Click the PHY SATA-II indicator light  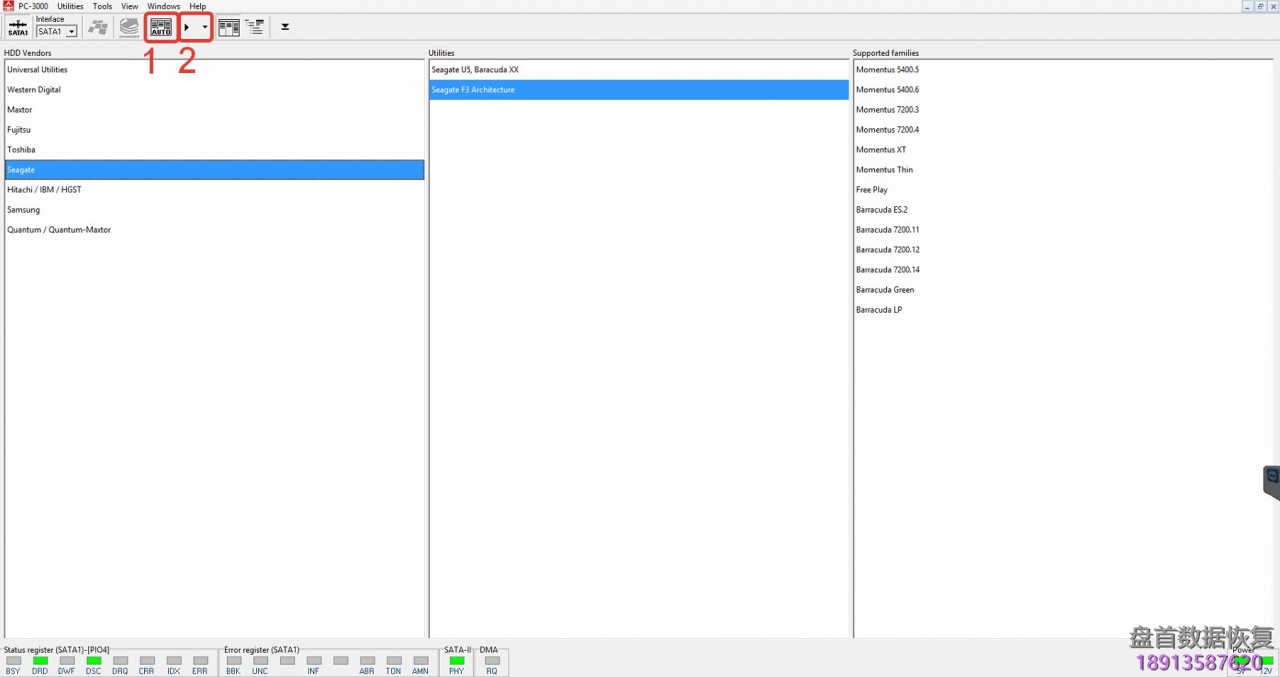coord(456,661)
